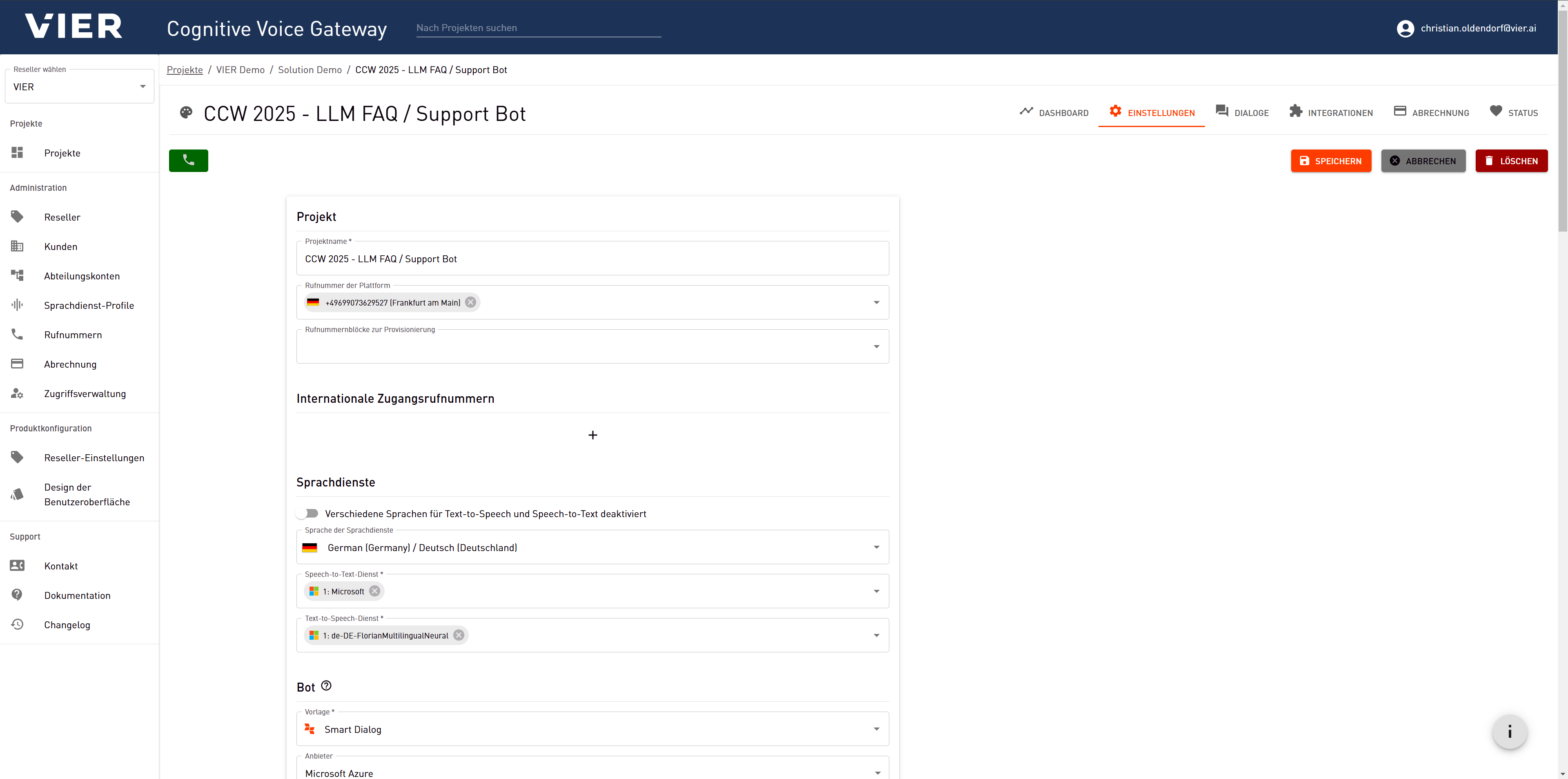Click the Speichern button
Image resolution: width=1568 pixels, height=779 pixels.
pyautogui.click(x=1331, y=161)
